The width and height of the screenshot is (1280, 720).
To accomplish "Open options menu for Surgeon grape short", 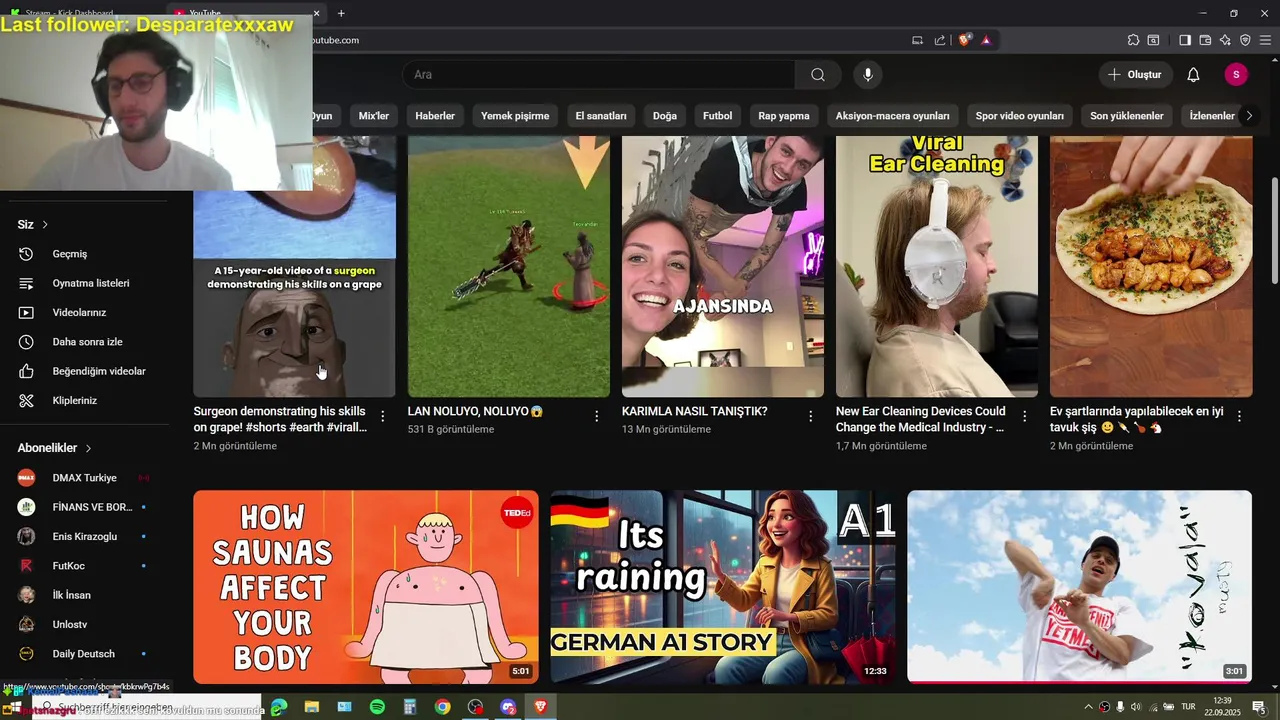I will pyautogui.click(x=382, y=416).
